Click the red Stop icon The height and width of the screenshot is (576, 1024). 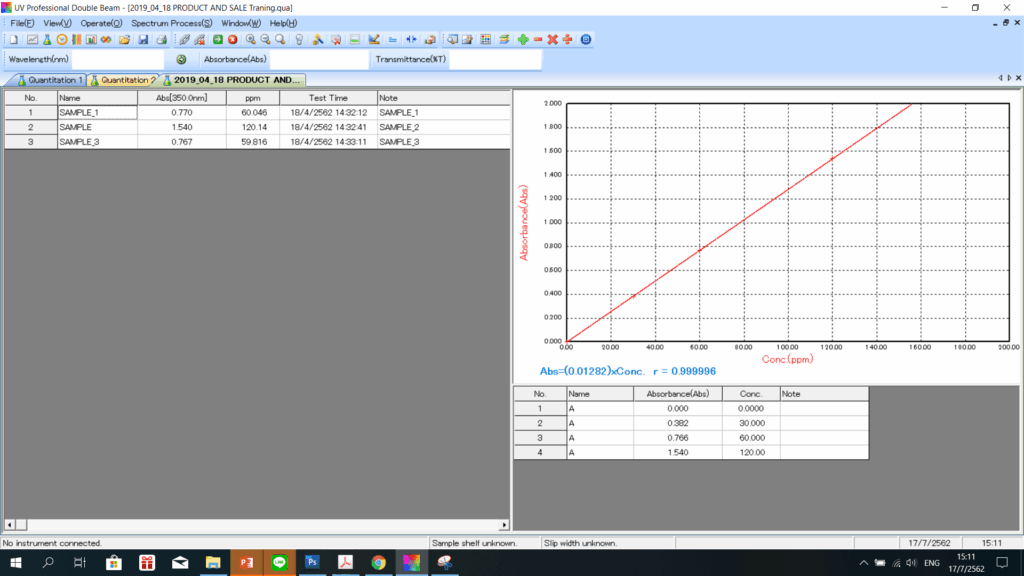pos(232,40)
